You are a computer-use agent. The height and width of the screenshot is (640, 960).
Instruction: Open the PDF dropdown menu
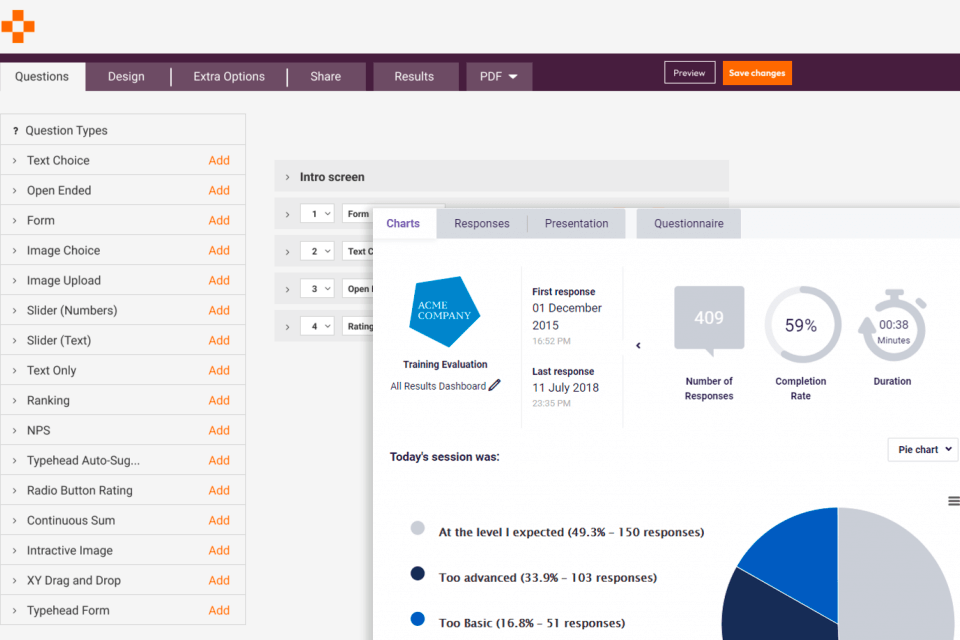[x=498, y=77]
